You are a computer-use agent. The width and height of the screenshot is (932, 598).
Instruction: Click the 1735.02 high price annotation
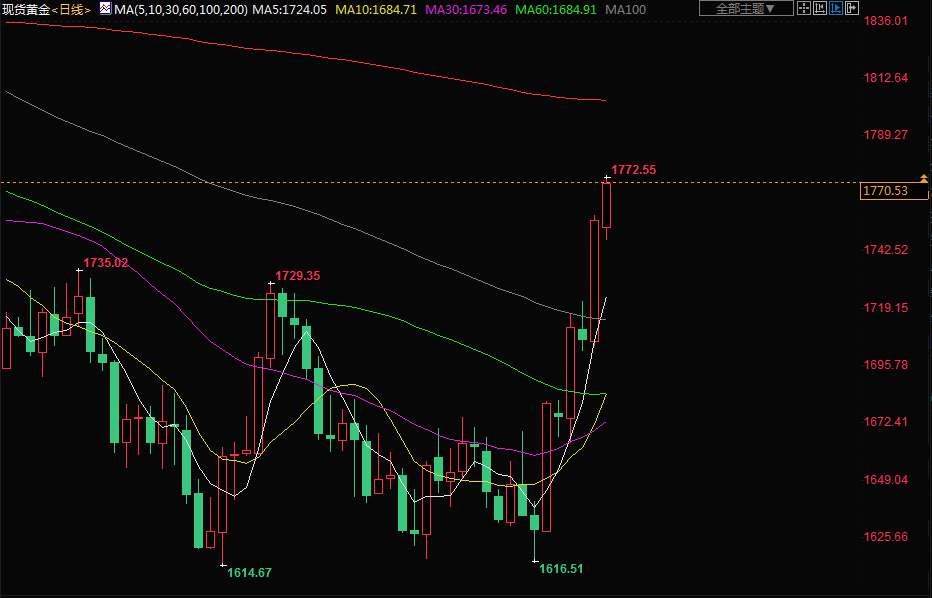click(x=106, y=263)
